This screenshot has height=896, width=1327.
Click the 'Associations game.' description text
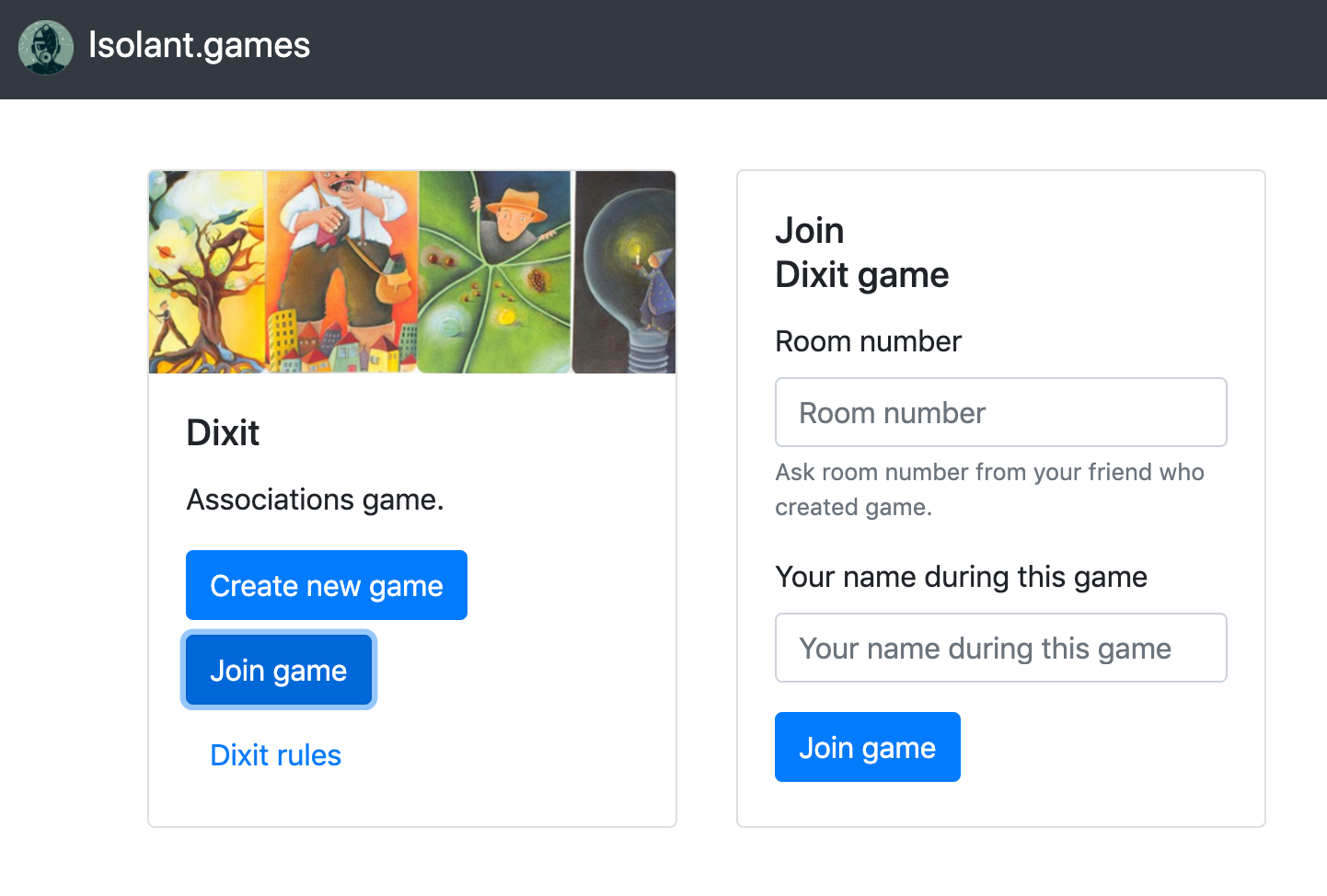316,500
